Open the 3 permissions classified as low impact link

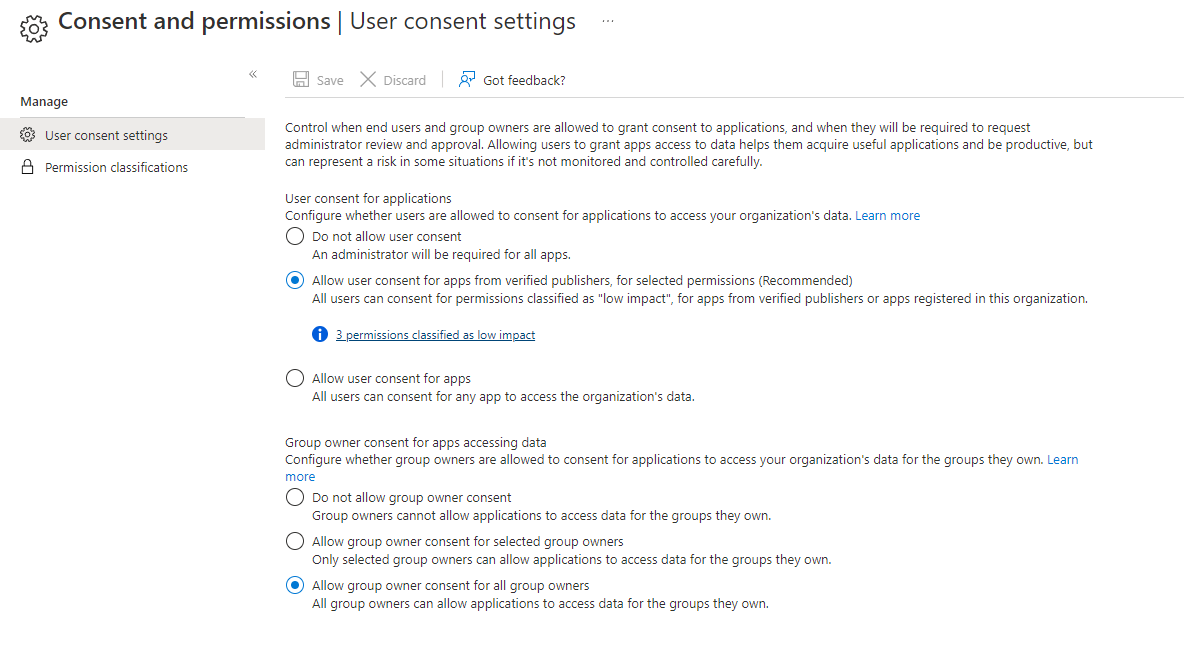tap(435, 334)
